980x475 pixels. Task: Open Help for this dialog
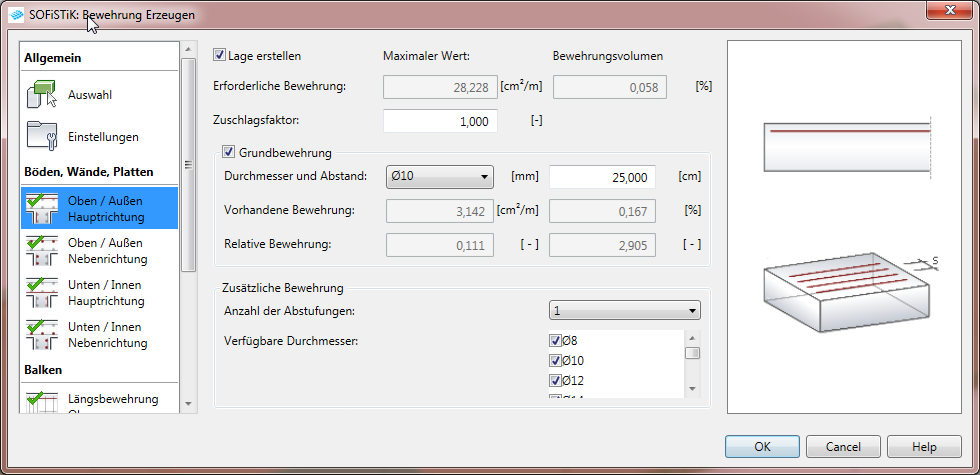pyautogui.click(x=924, y=446)
